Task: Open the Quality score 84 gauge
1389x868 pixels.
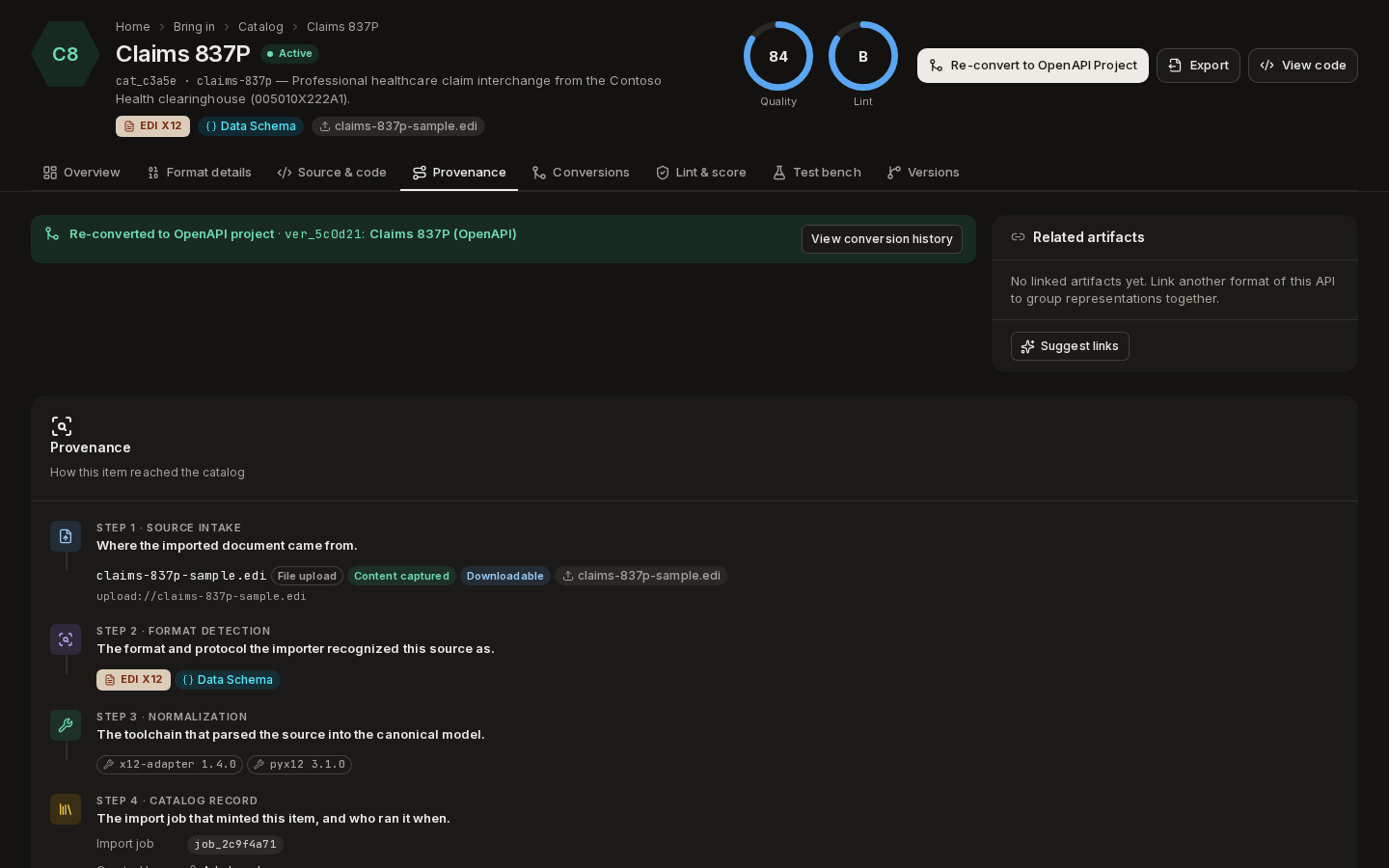Action: (x=778, y=56)
